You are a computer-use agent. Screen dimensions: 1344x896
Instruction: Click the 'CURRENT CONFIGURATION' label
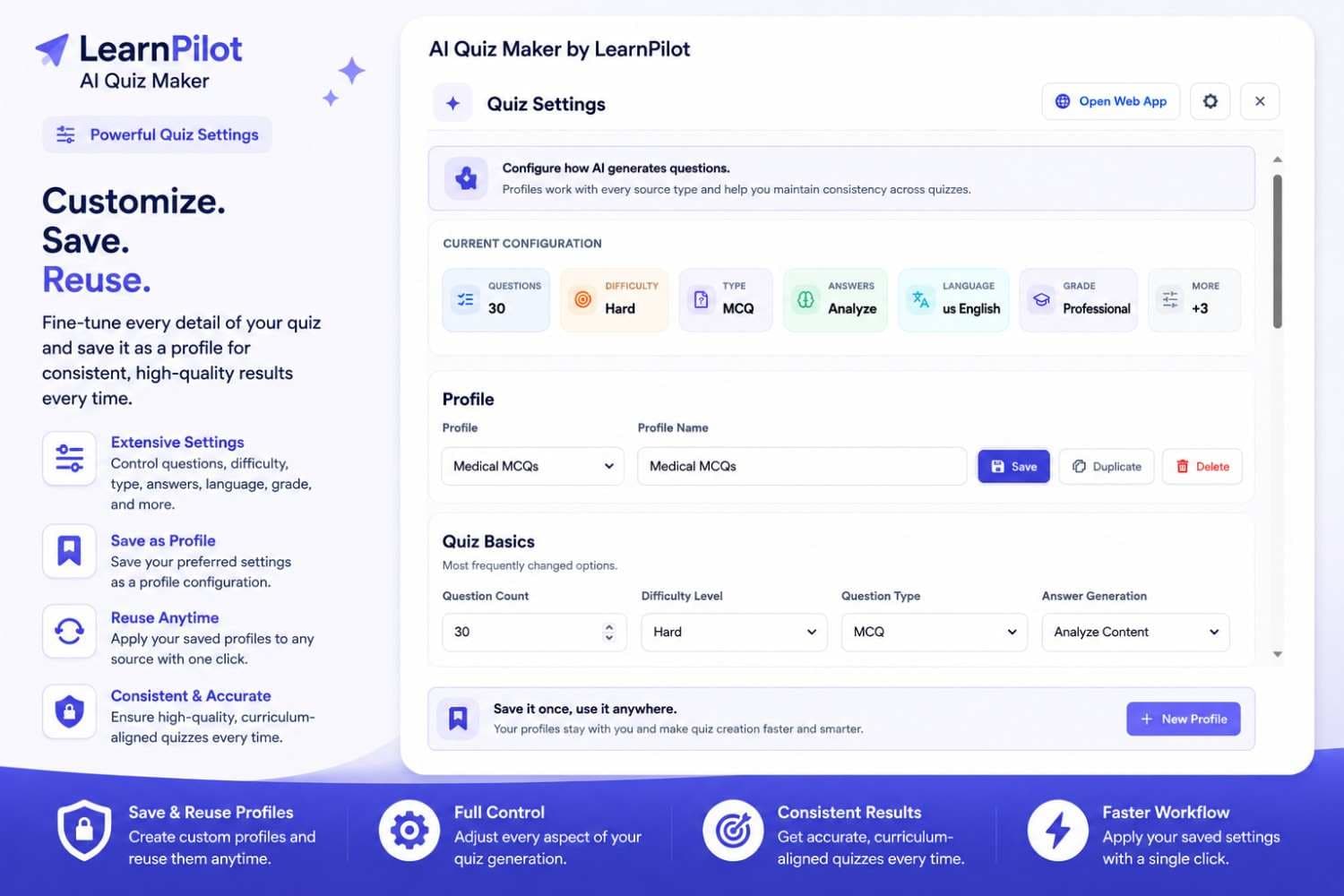pos(522,244)
